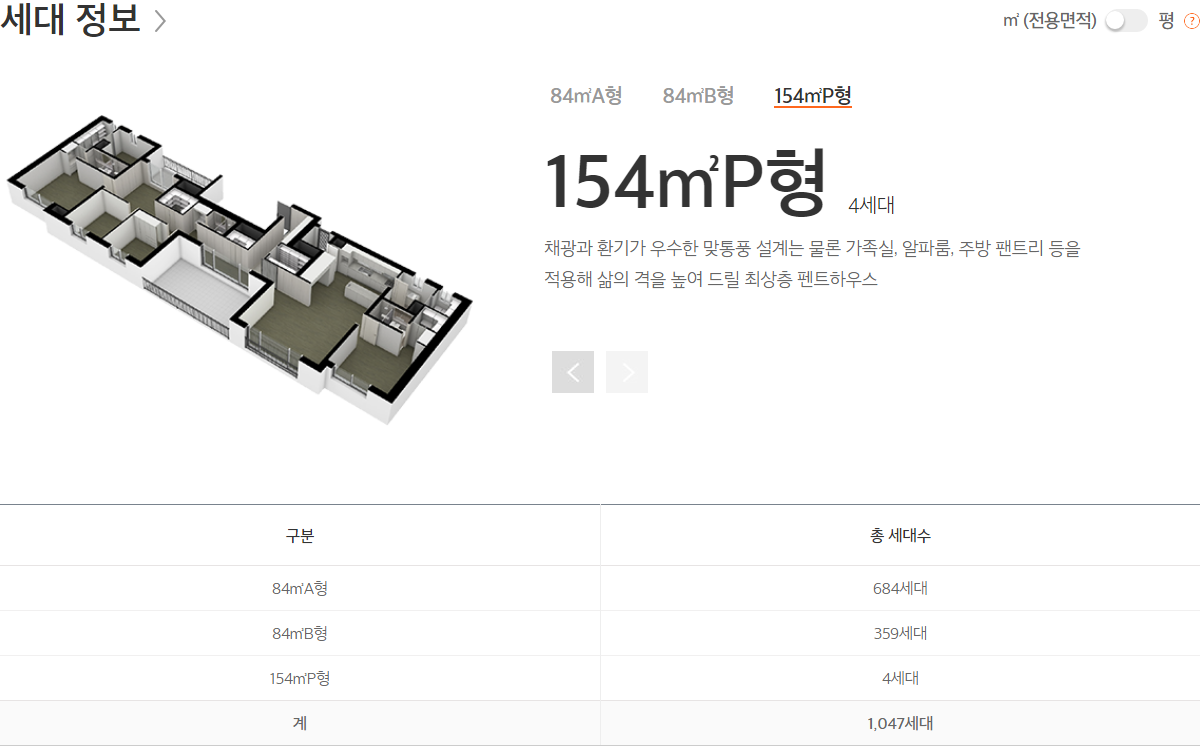This screenshot has width=1200, height=746.
Task: Open 세대 정보 section via chevron arrow
Action: (x=160, y=21)
